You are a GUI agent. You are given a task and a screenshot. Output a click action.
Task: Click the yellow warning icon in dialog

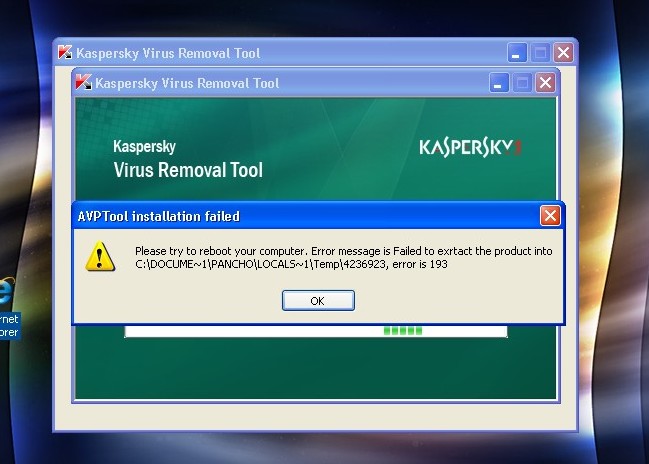(x=100, y=257)
